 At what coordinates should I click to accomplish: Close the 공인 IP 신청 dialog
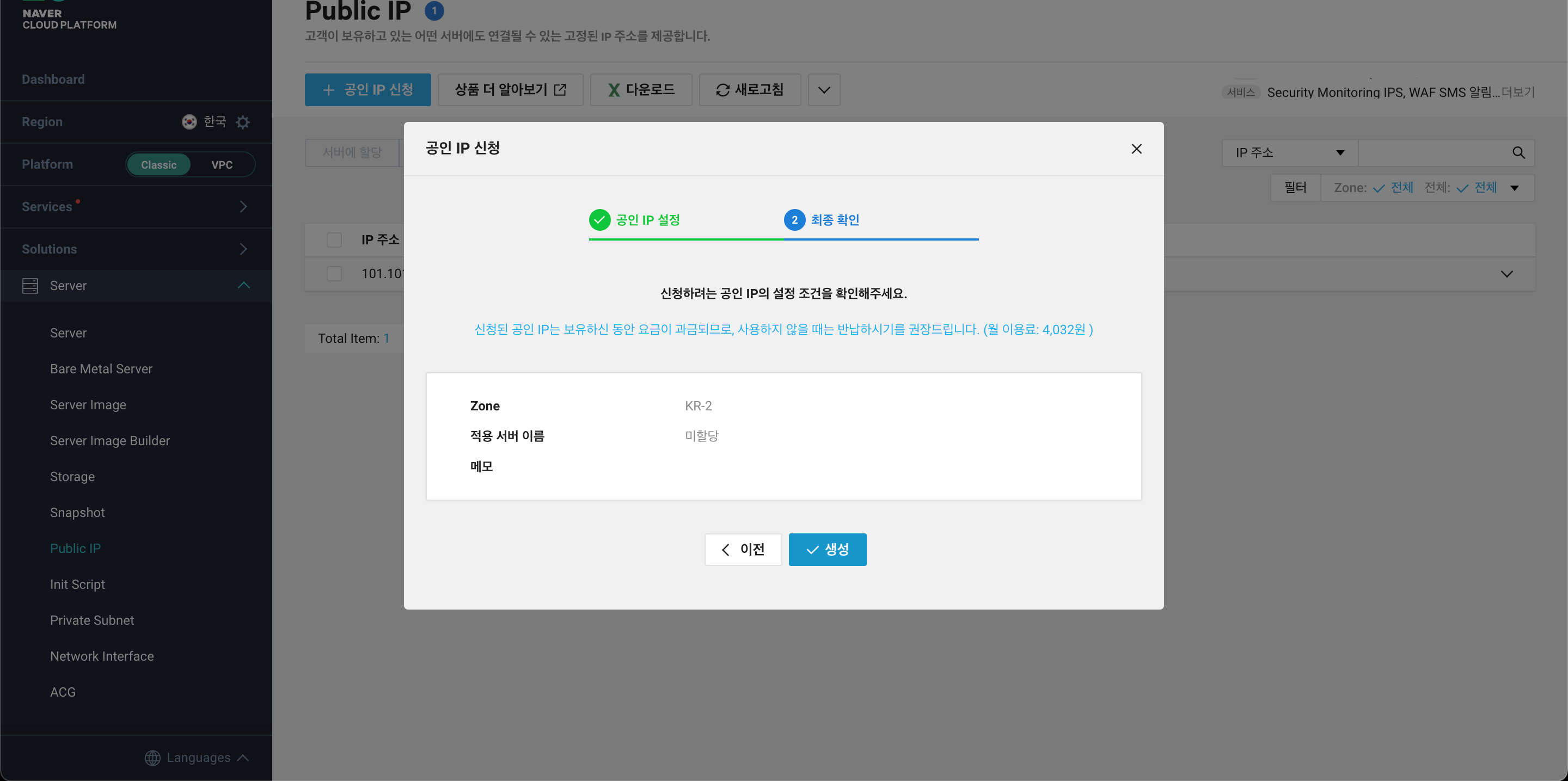(x=1136, y=149)
